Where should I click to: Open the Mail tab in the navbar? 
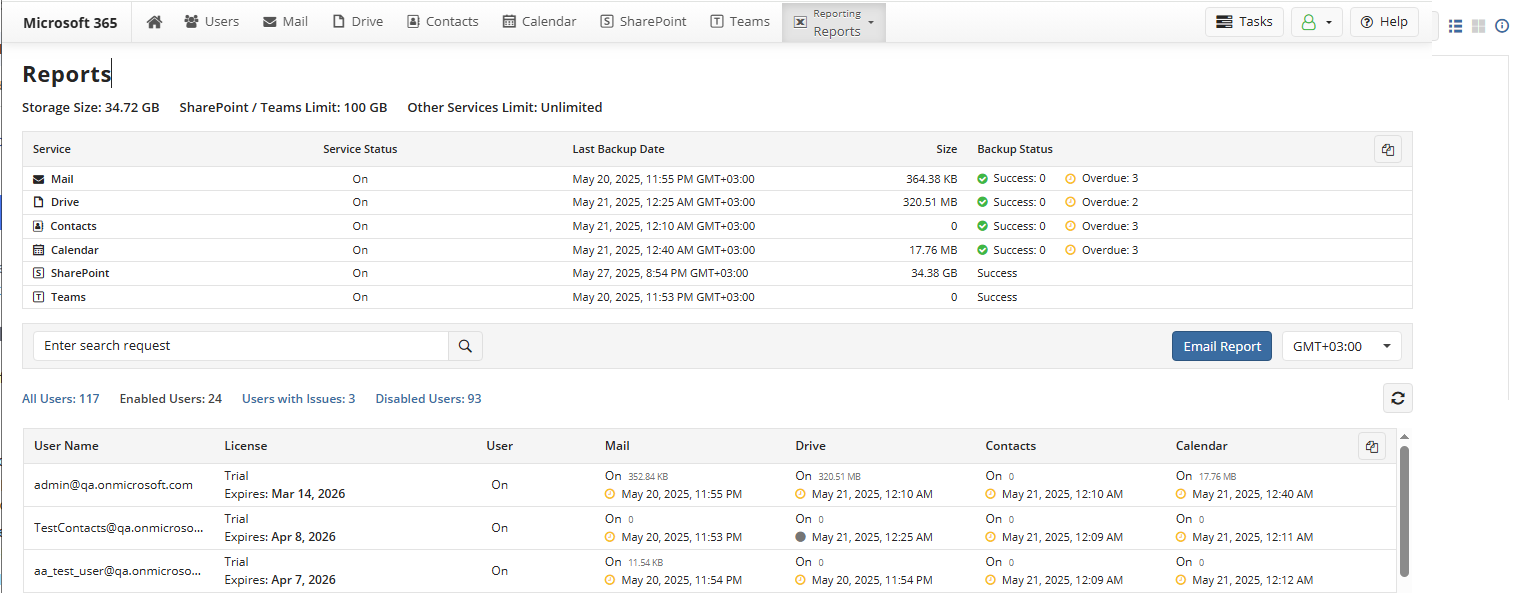pos(285,21)
